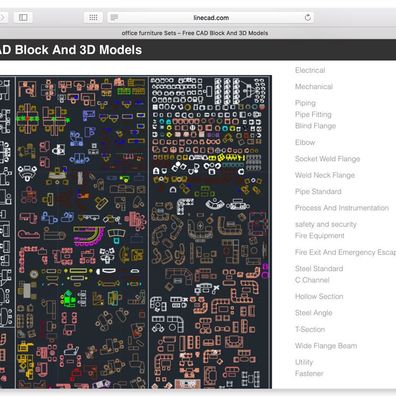396x396 pixels.
Task: Visit the Elbow category
Action: (305, 142)
